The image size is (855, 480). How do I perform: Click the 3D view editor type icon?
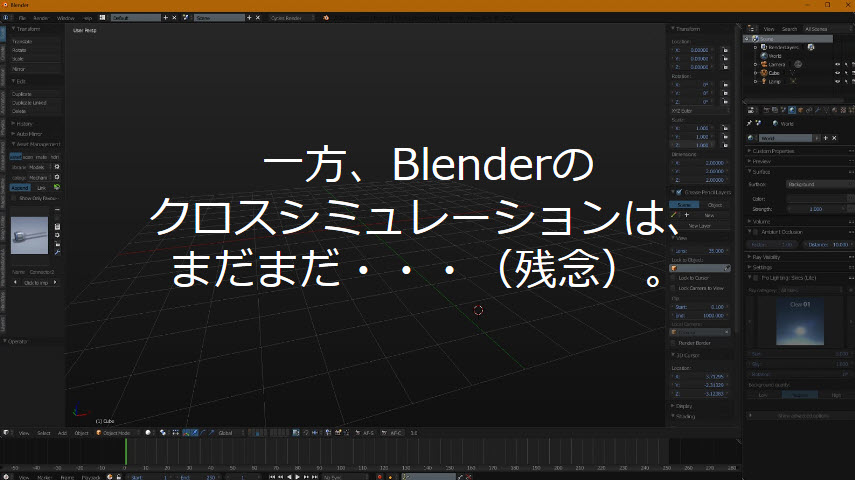pyautogui.click(x=6, y=433)
